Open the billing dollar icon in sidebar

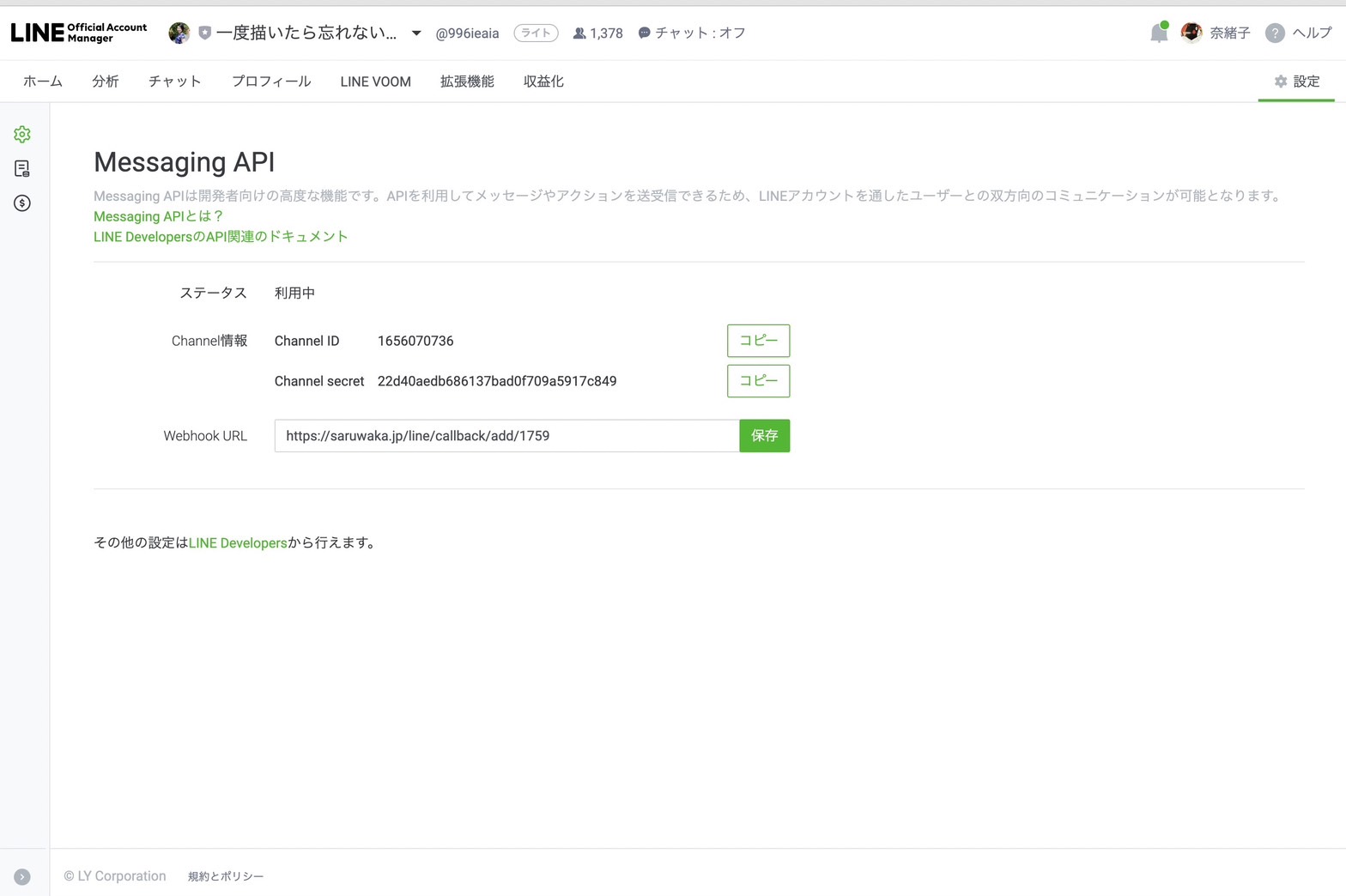point(22,203)
